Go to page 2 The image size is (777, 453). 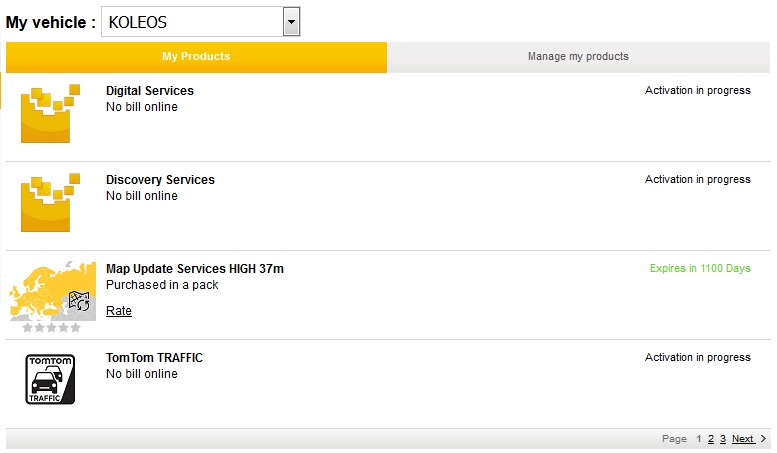711,439
